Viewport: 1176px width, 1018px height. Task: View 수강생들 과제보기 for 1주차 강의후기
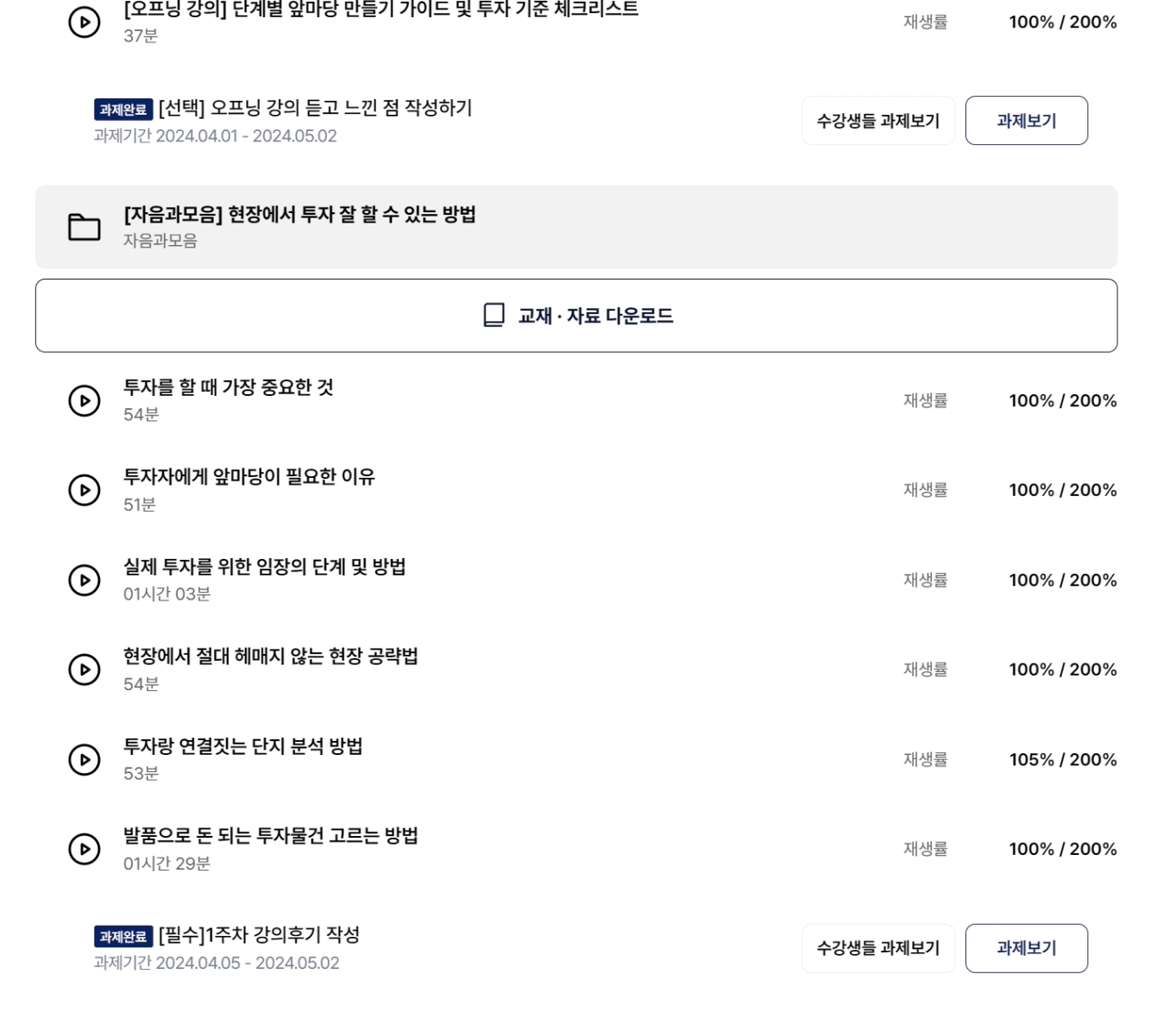[x=877, y=948]
